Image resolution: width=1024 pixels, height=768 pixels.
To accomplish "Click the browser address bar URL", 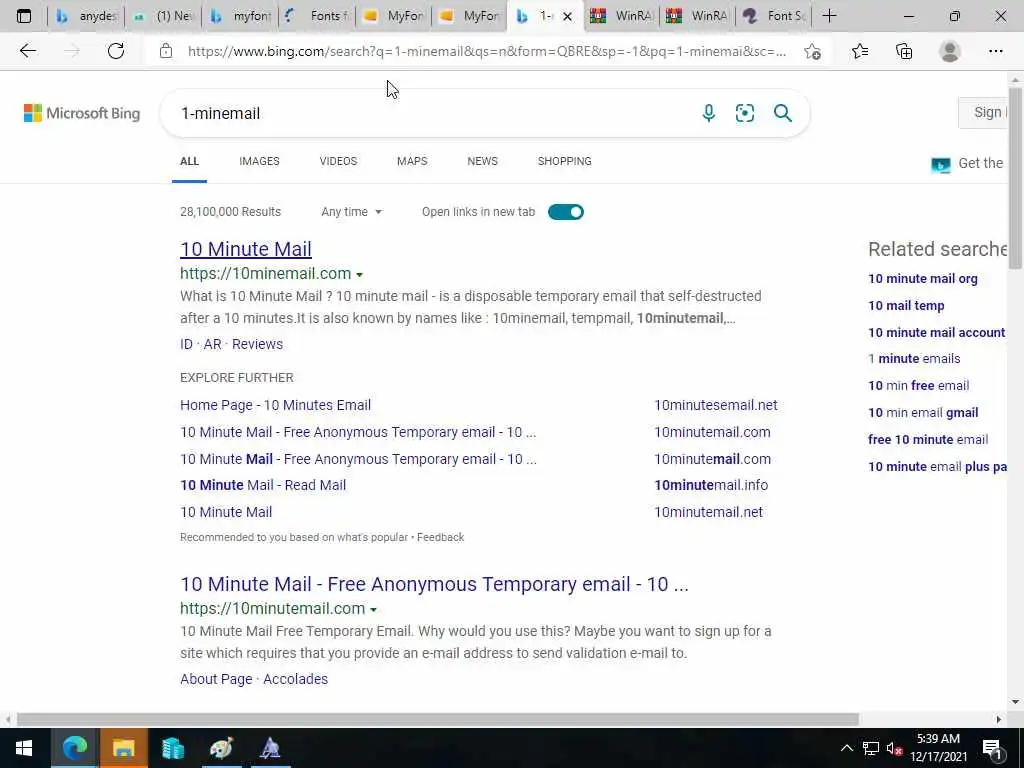I will (x=487, y=51).
